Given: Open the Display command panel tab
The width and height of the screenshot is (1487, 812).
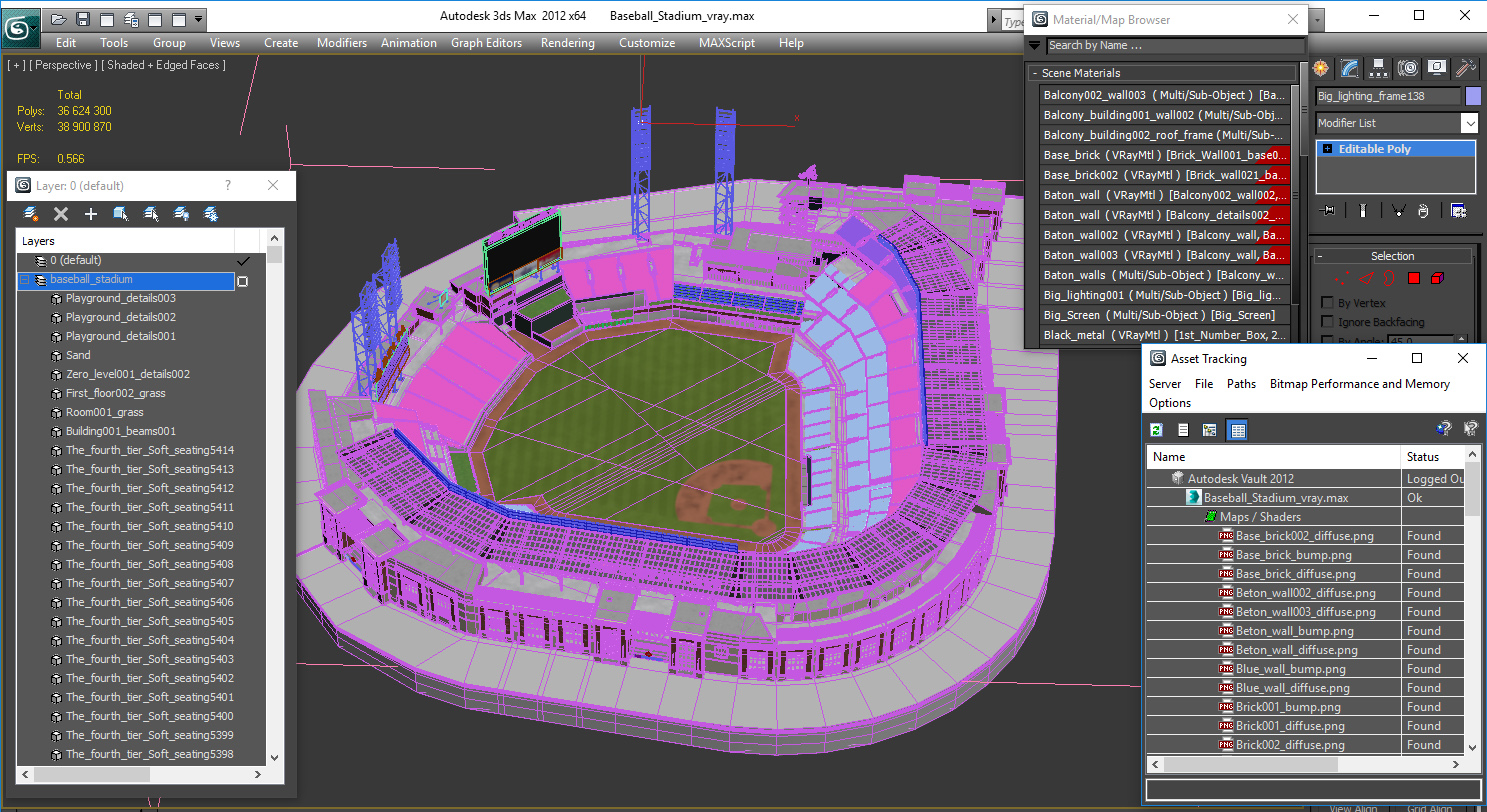Looking at the screenshot, I should pos(1437,68).
